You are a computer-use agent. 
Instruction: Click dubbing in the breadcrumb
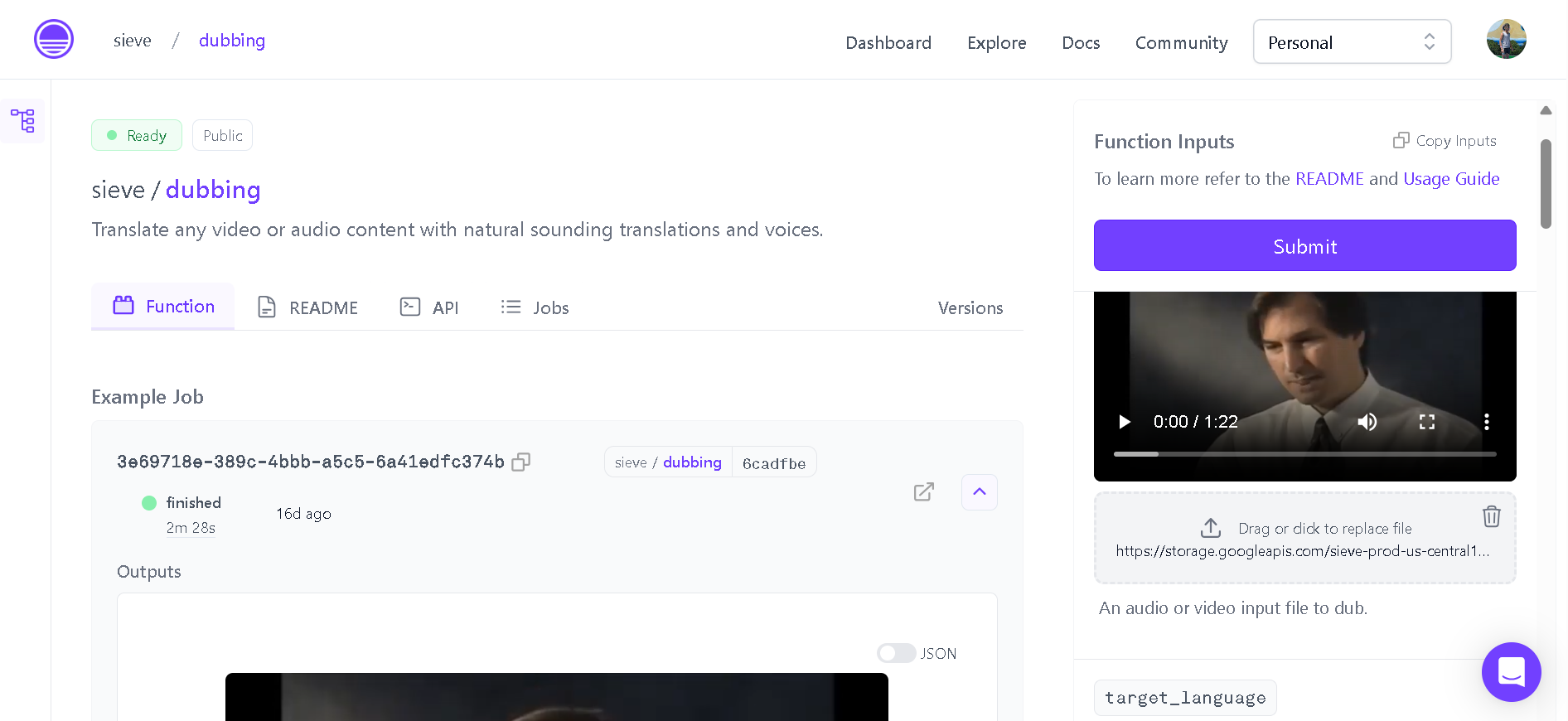(232, 41)
